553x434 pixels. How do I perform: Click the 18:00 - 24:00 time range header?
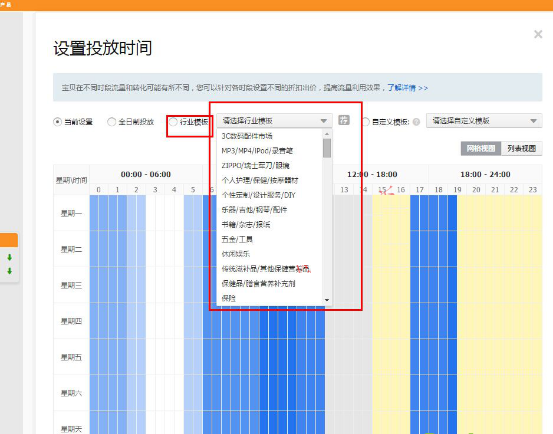point(485,174)
